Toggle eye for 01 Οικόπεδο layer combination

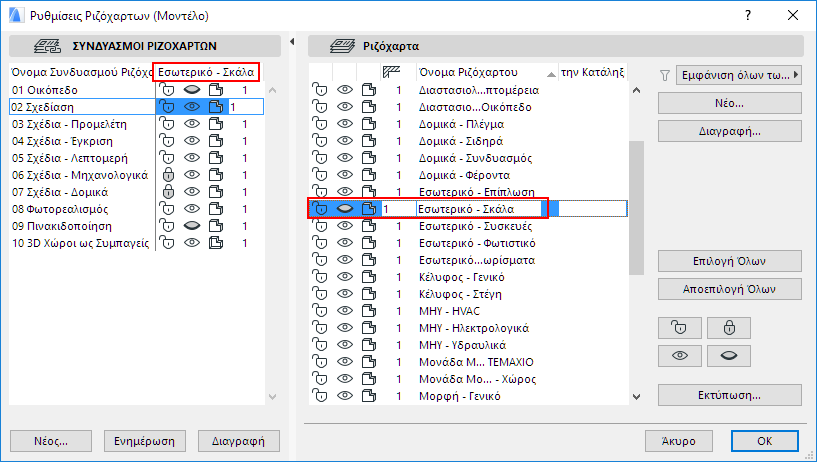(192, 90)
